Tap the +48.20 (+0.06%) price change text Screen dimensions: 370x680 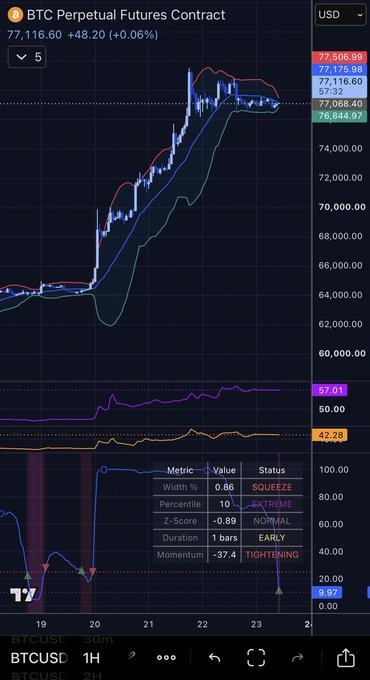pos(112,35)
